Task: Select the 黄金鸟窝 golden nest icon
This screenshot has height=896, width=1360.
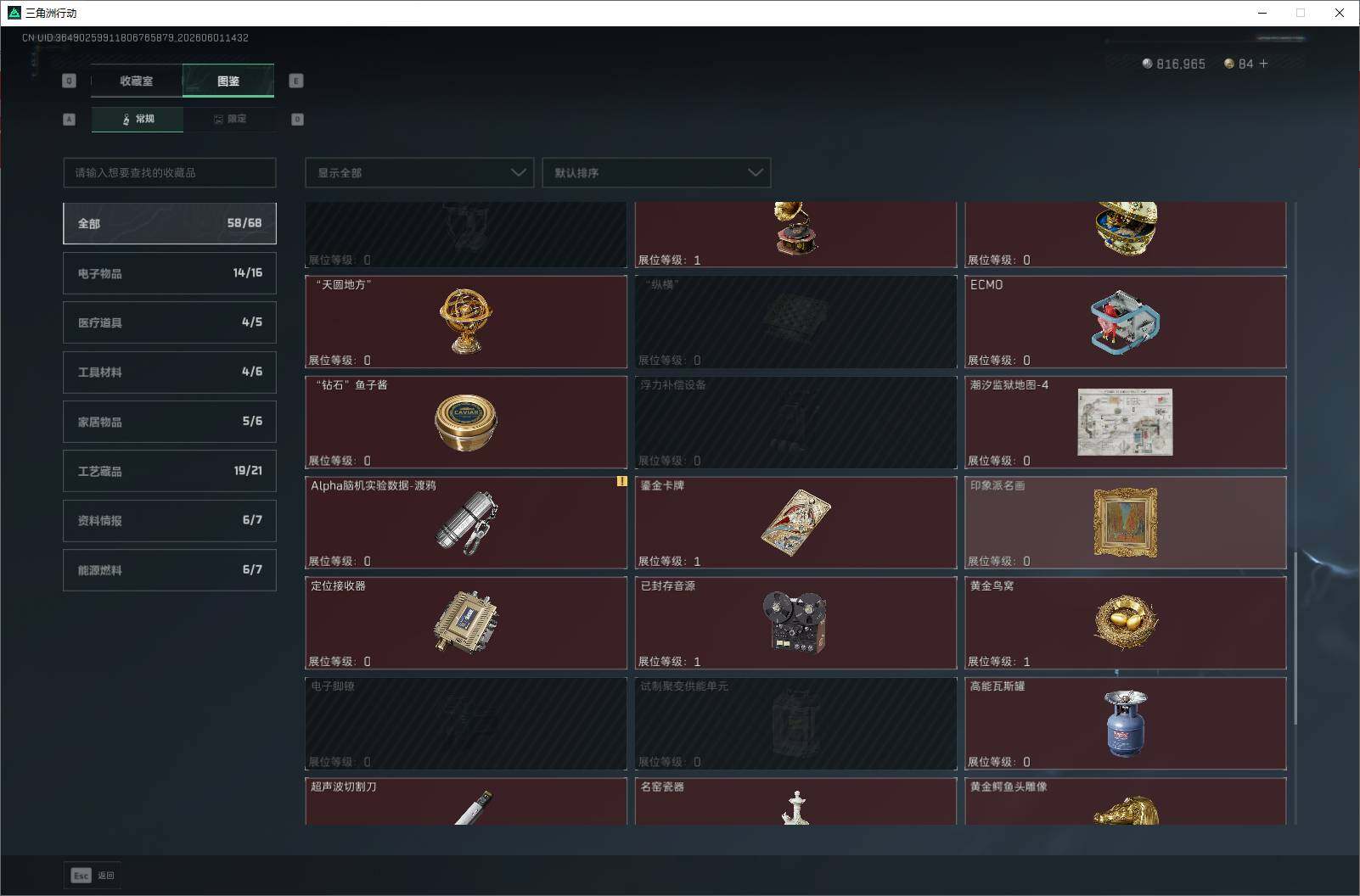Action: [x=1125, y=622]
